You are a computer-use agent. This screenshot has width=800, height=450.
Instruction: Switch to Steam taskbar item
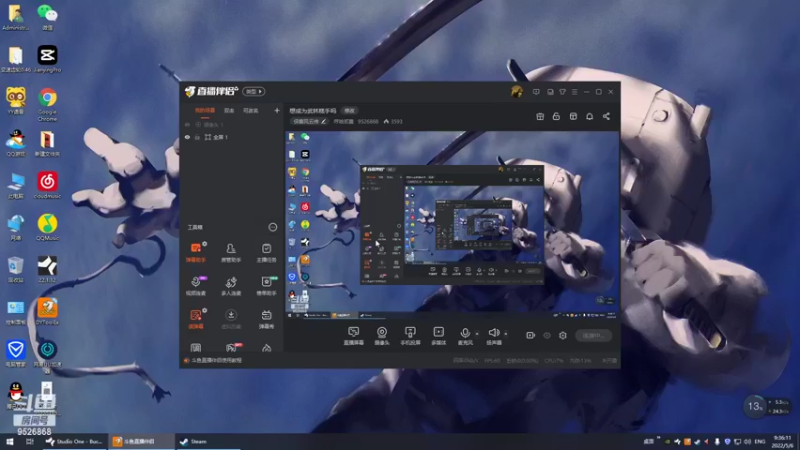pyautogui.click(x=208, y=441)
